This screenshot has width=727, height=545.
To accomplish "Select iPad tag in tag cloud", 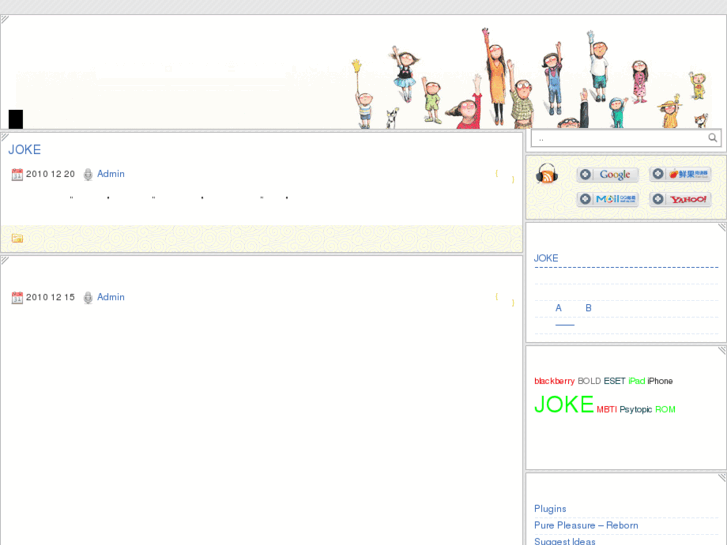I will [x=637, y=381].
